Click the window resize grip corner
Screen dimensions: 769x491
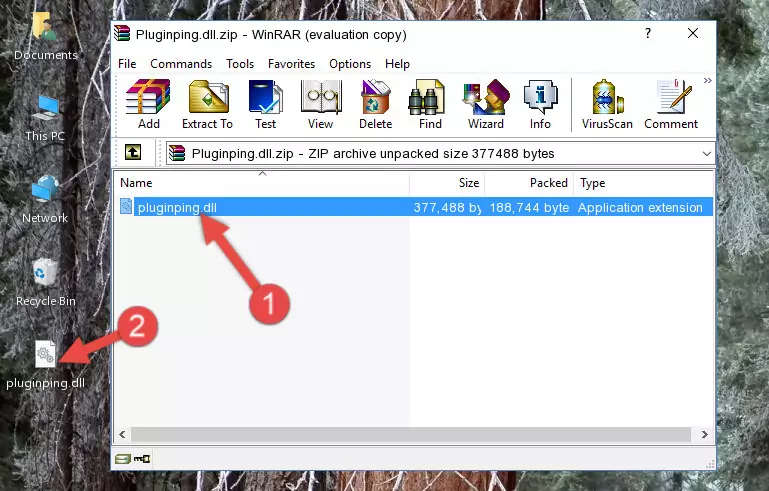point(709,464)
